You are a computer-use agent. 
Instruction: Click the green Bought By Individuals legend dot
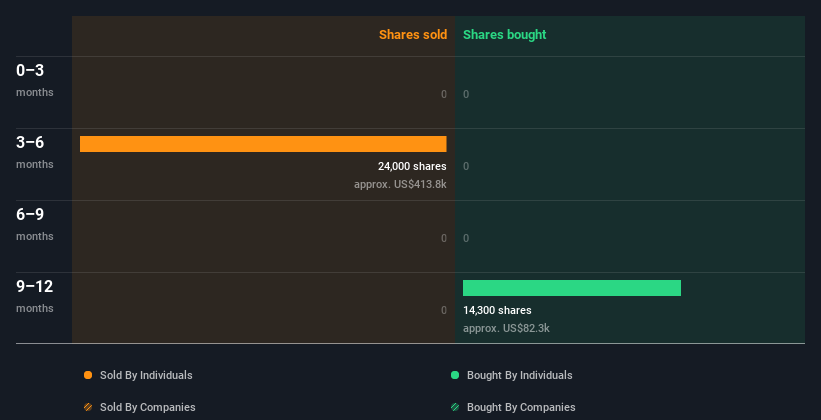click(455, 375)
